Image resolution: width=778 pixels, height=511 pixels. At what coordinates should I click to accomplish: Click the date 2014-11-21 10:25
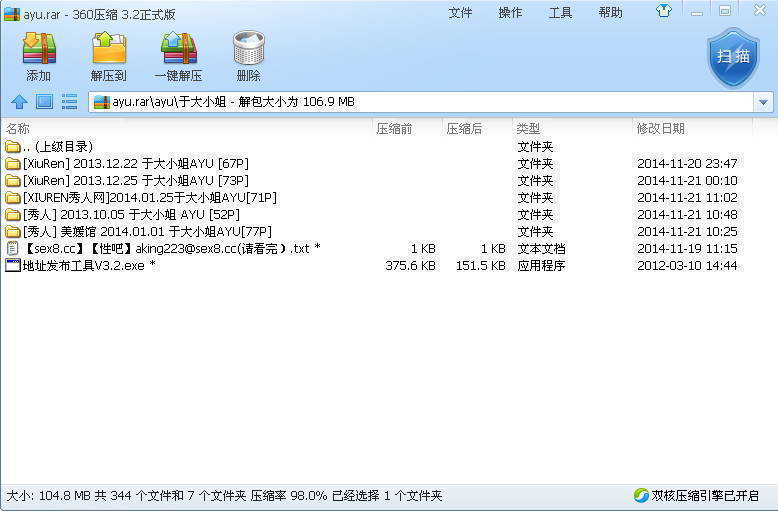687,232
